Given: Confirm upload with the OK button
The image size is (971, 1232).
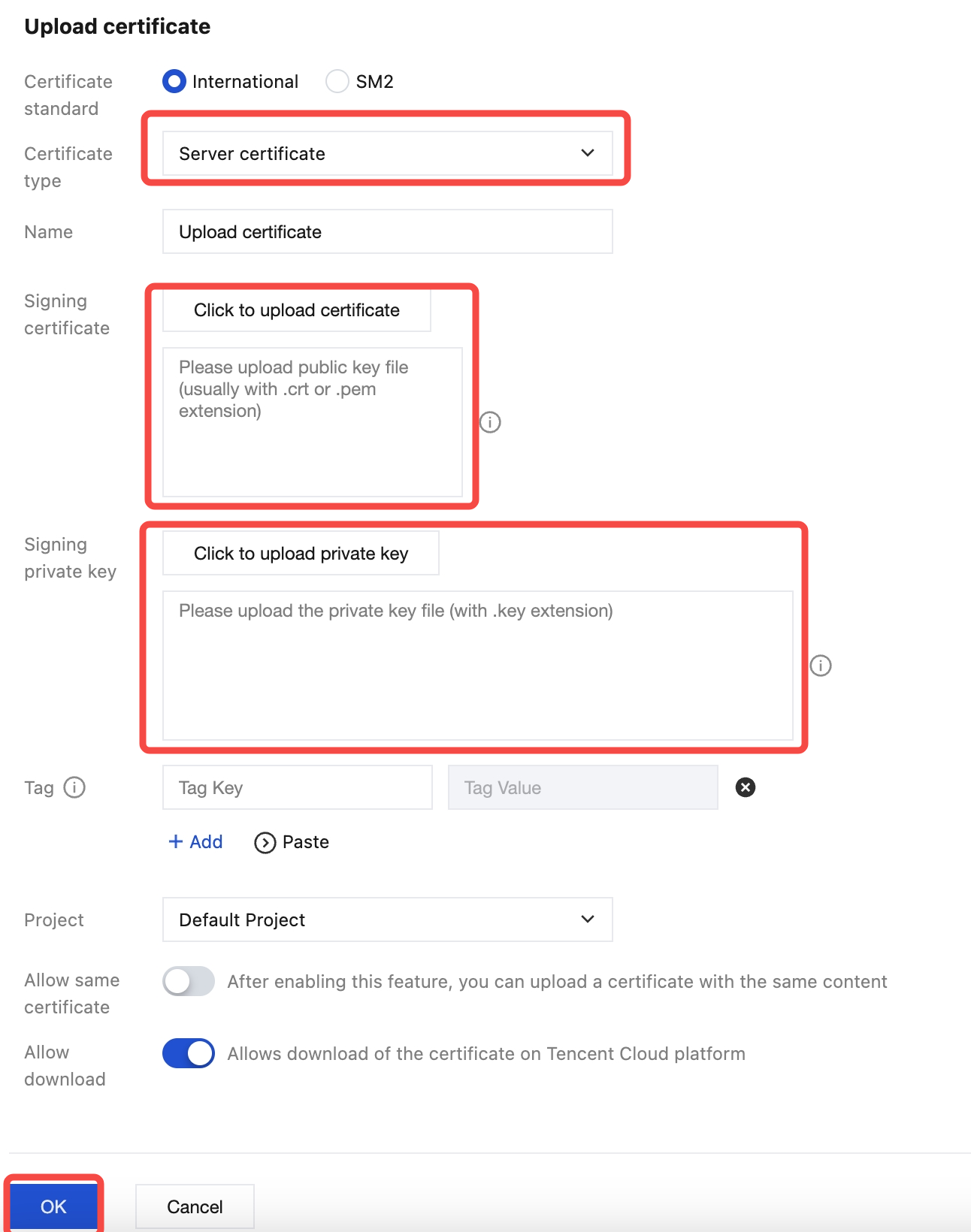Looking at the screenshot, I should [53, 1206].
